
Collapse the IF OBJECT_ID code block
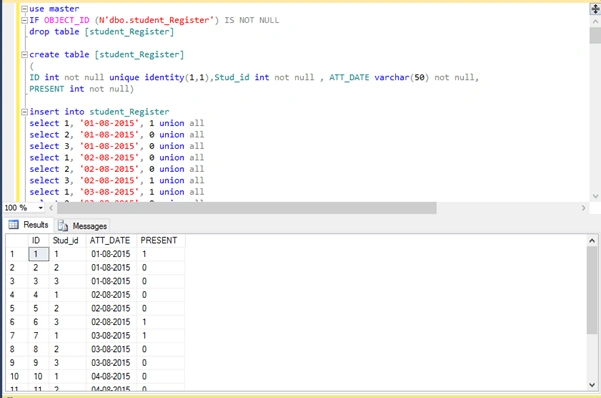(x=24, y=20)
